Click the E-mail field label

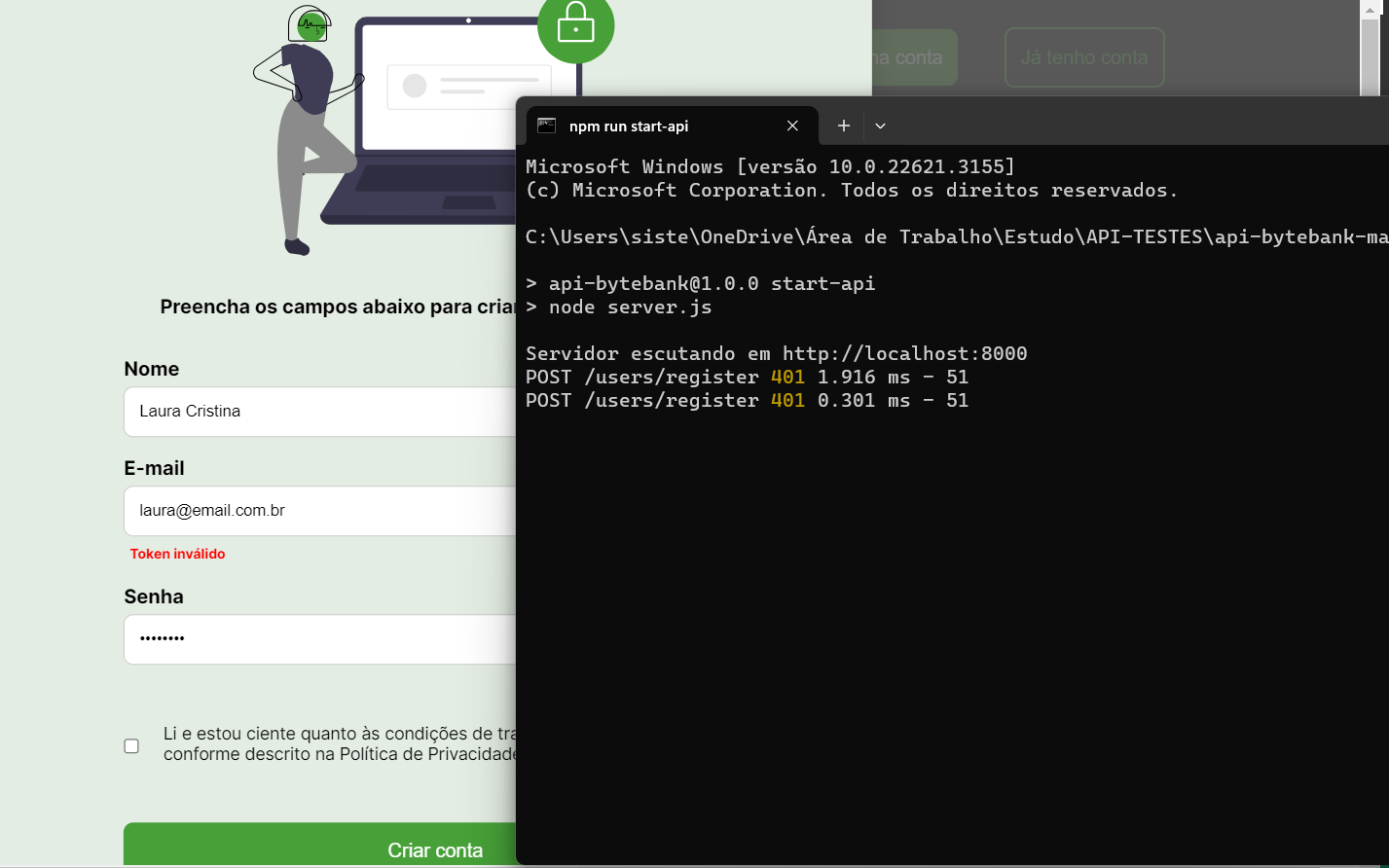154,468
